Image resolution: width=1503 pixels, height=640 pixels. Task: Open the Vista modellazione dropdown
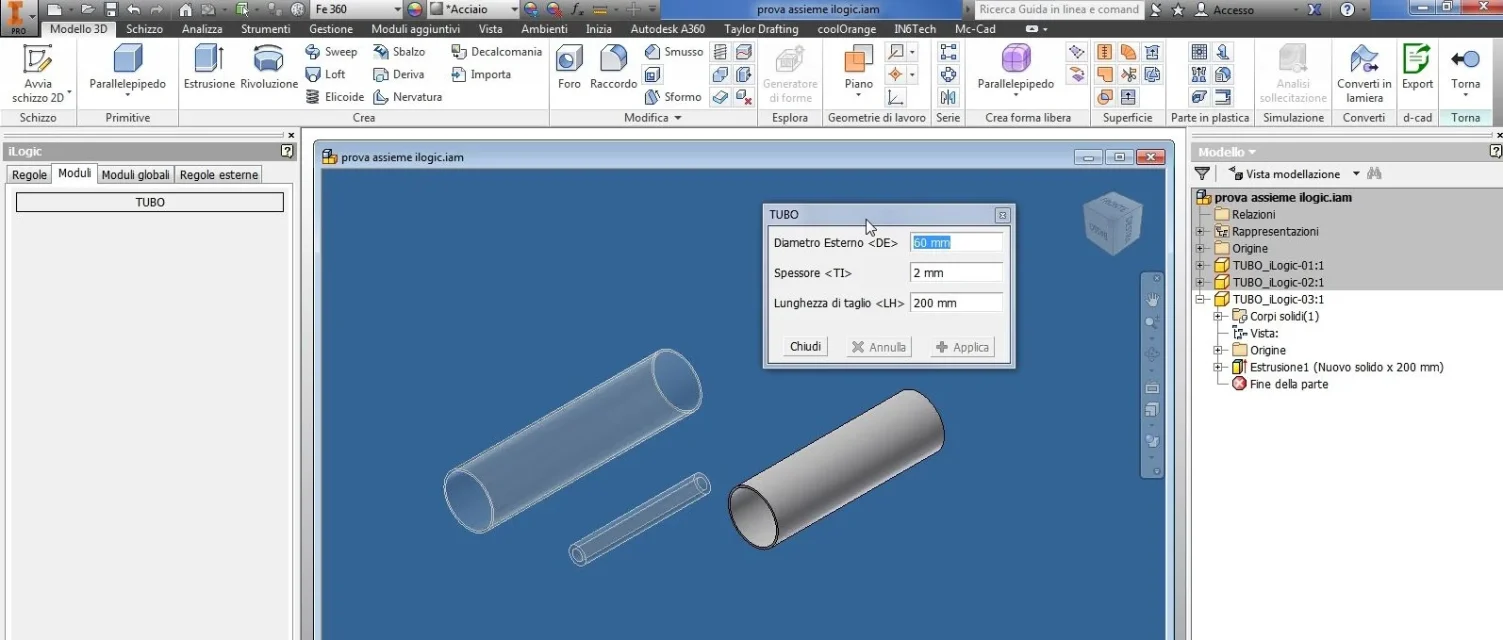(1356, 174)
